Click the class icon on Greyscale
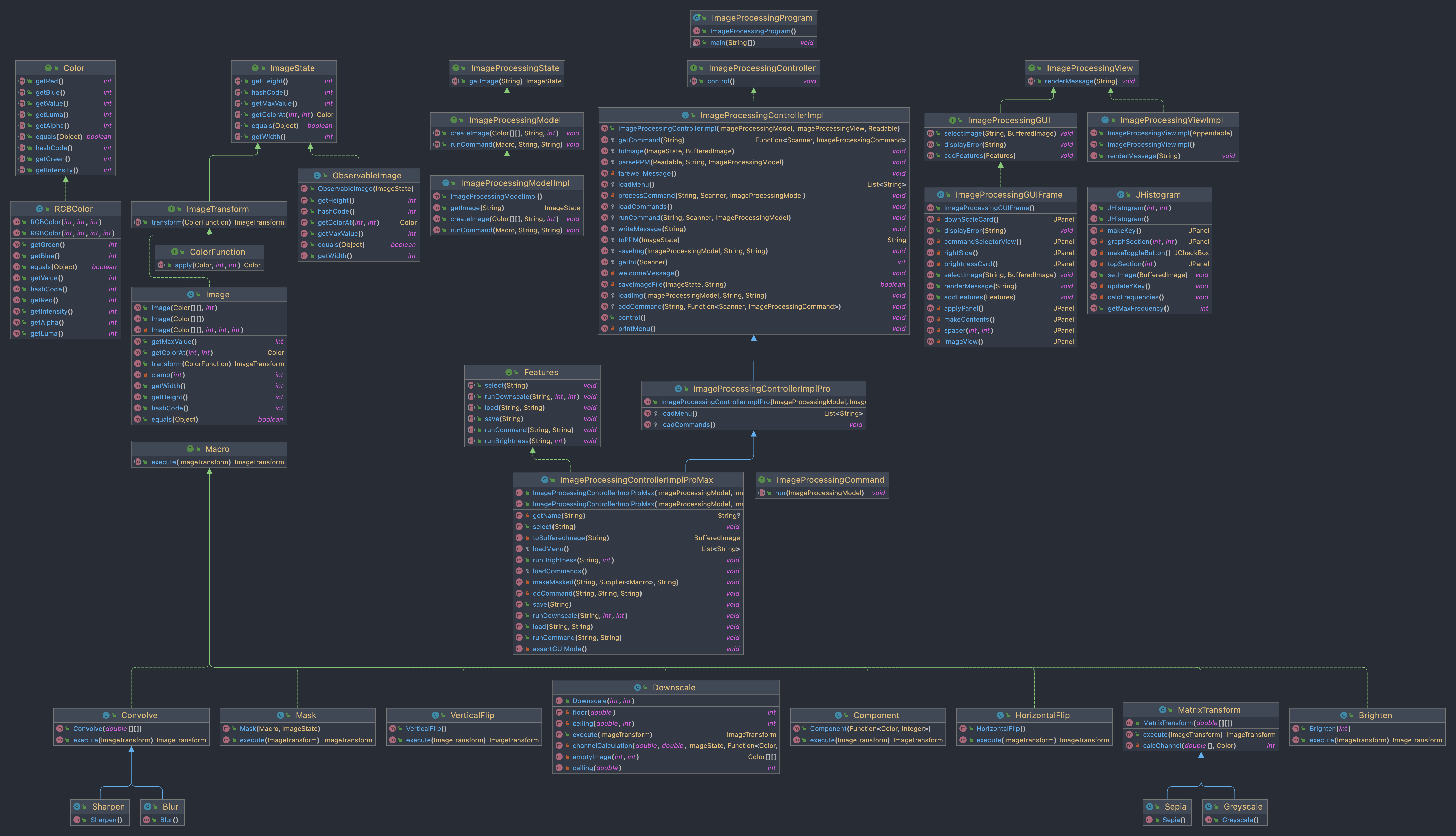The width and height of the screenshot is (1456, 836). click(1209, 807)
